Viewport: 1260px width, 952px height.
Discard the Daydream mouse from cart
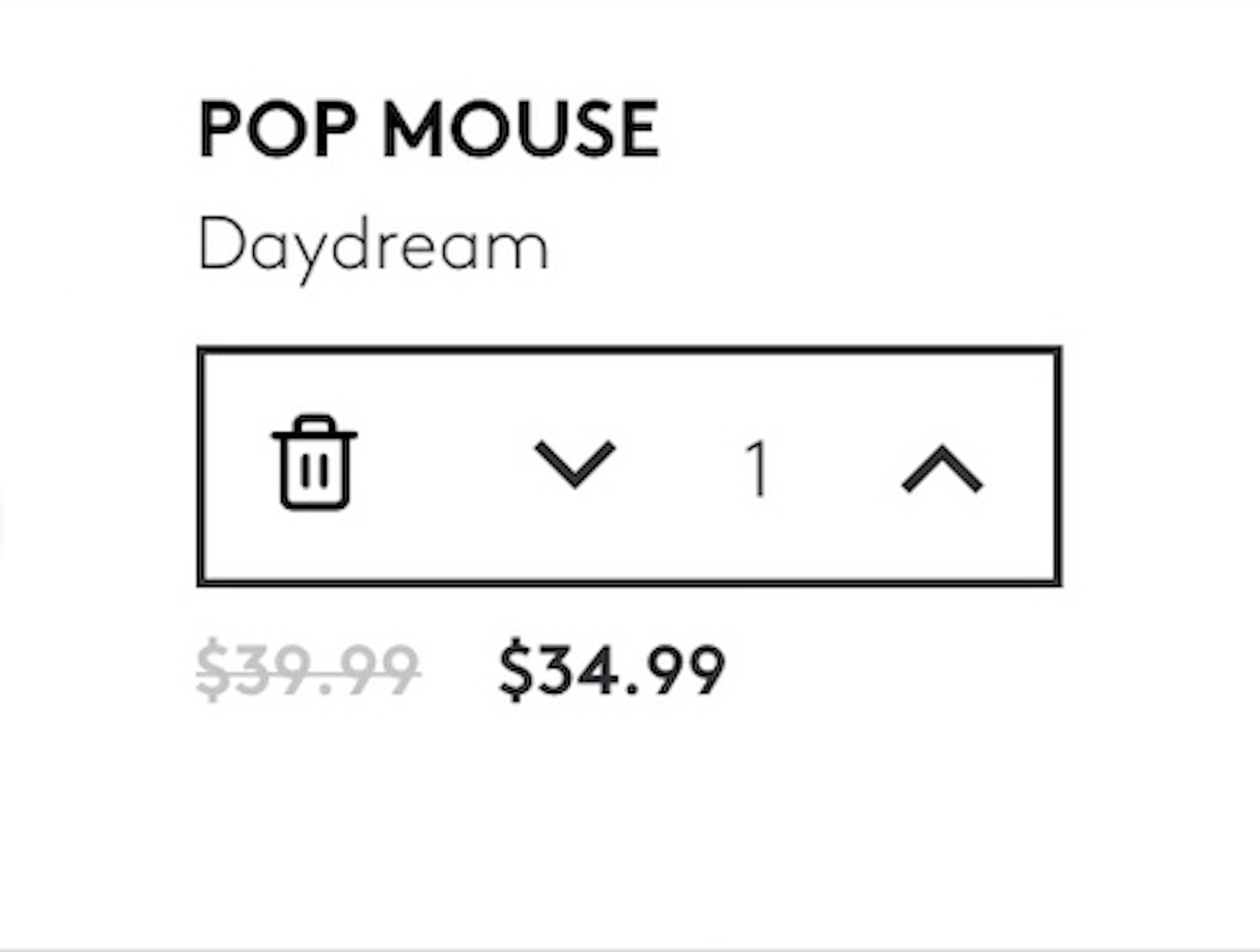pyautogui.click(x=314, y=462)
